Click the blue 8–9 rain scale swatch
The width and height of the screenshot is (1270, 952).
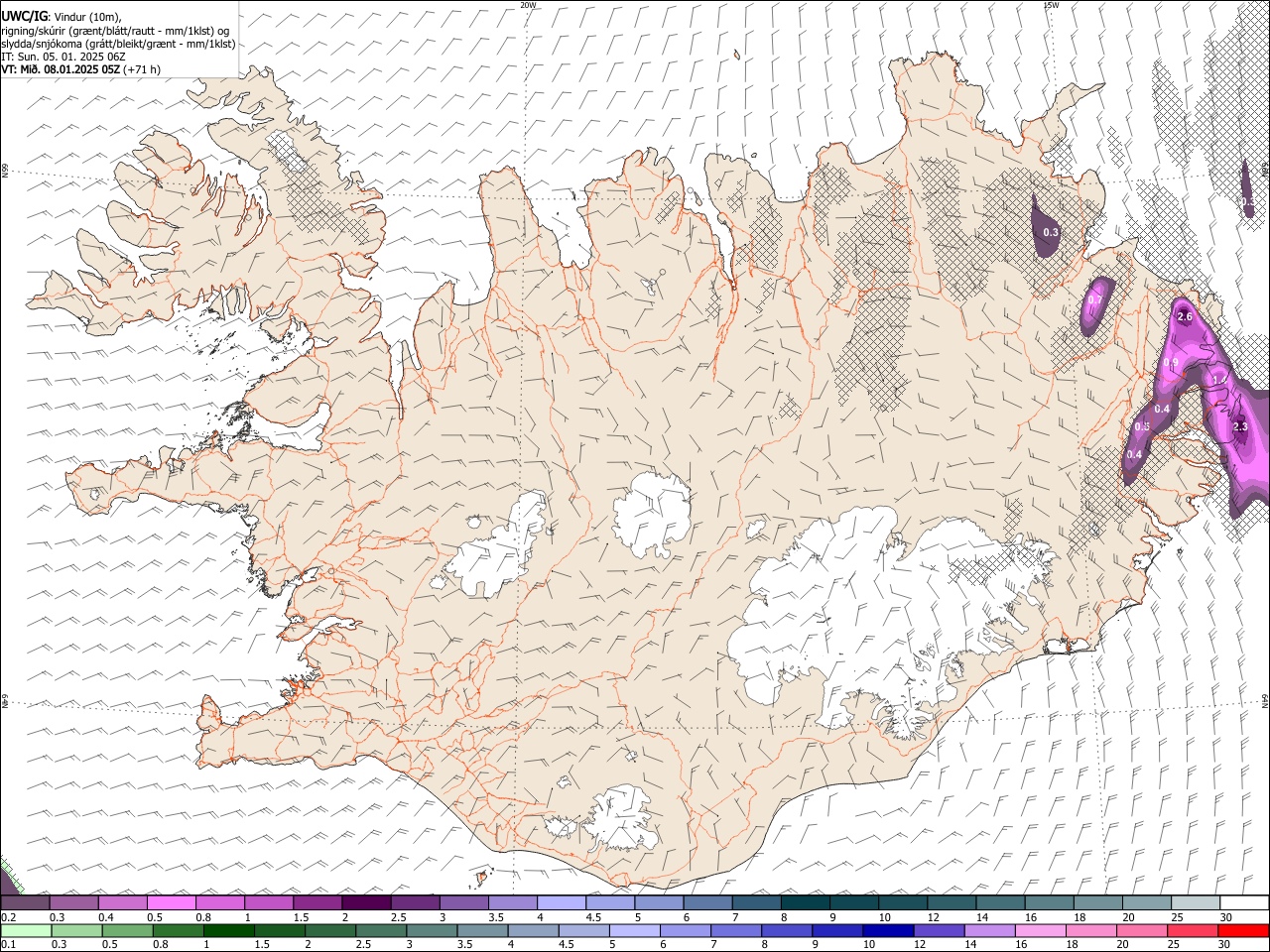pyautogui.click(x=787, y=930)
